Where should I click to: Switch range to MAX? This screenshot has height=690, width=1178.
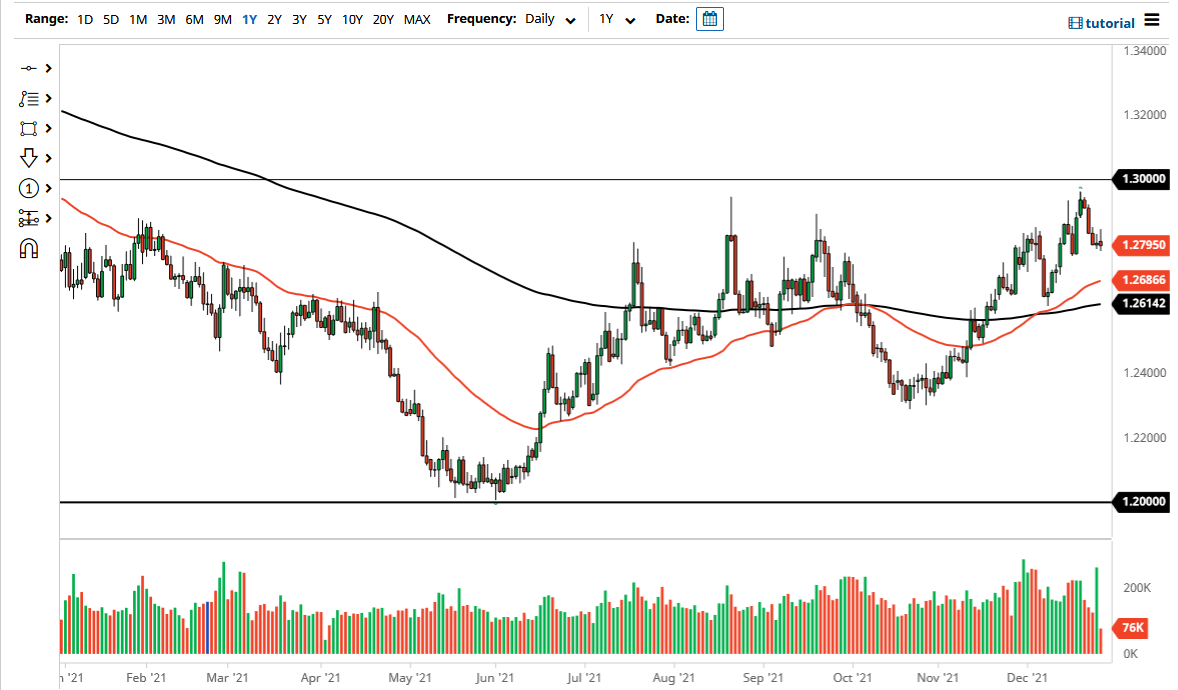417,19
